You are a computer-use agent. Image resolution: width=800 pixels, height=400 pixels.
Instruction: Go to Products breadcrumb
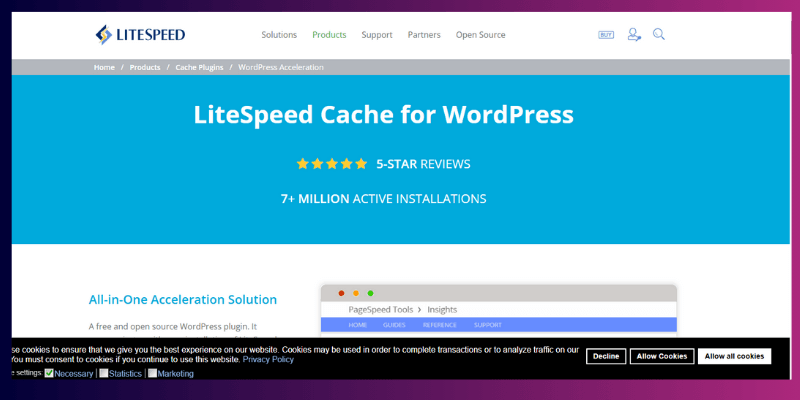tap(145, 67)
